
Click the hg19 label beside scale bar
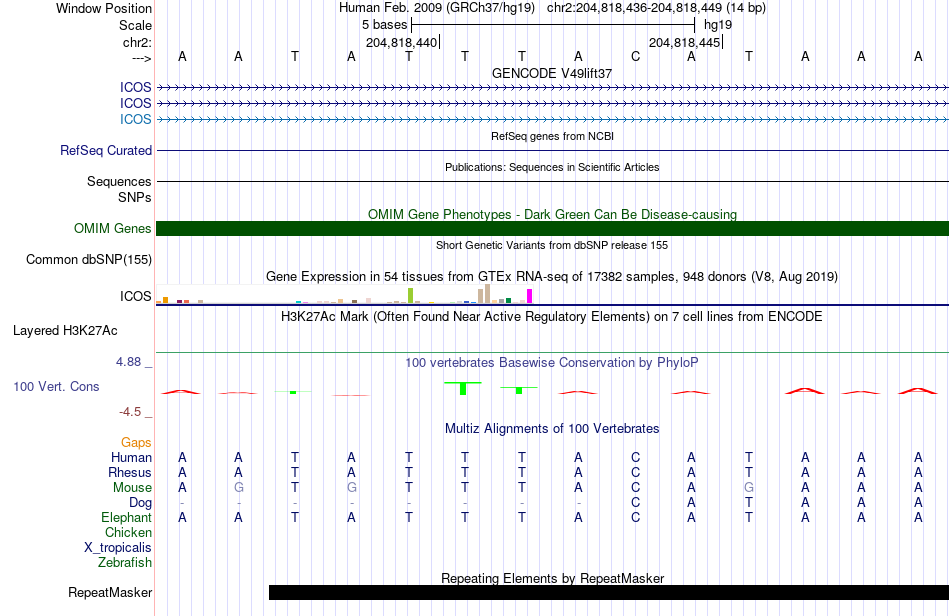tap(718, 25)
